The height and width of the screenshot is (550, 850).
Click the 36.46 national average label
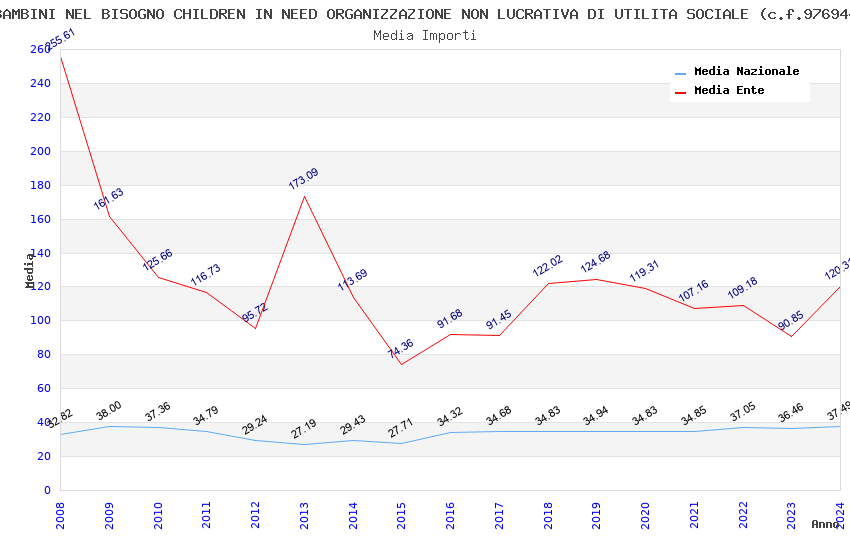tap(790, 413)
